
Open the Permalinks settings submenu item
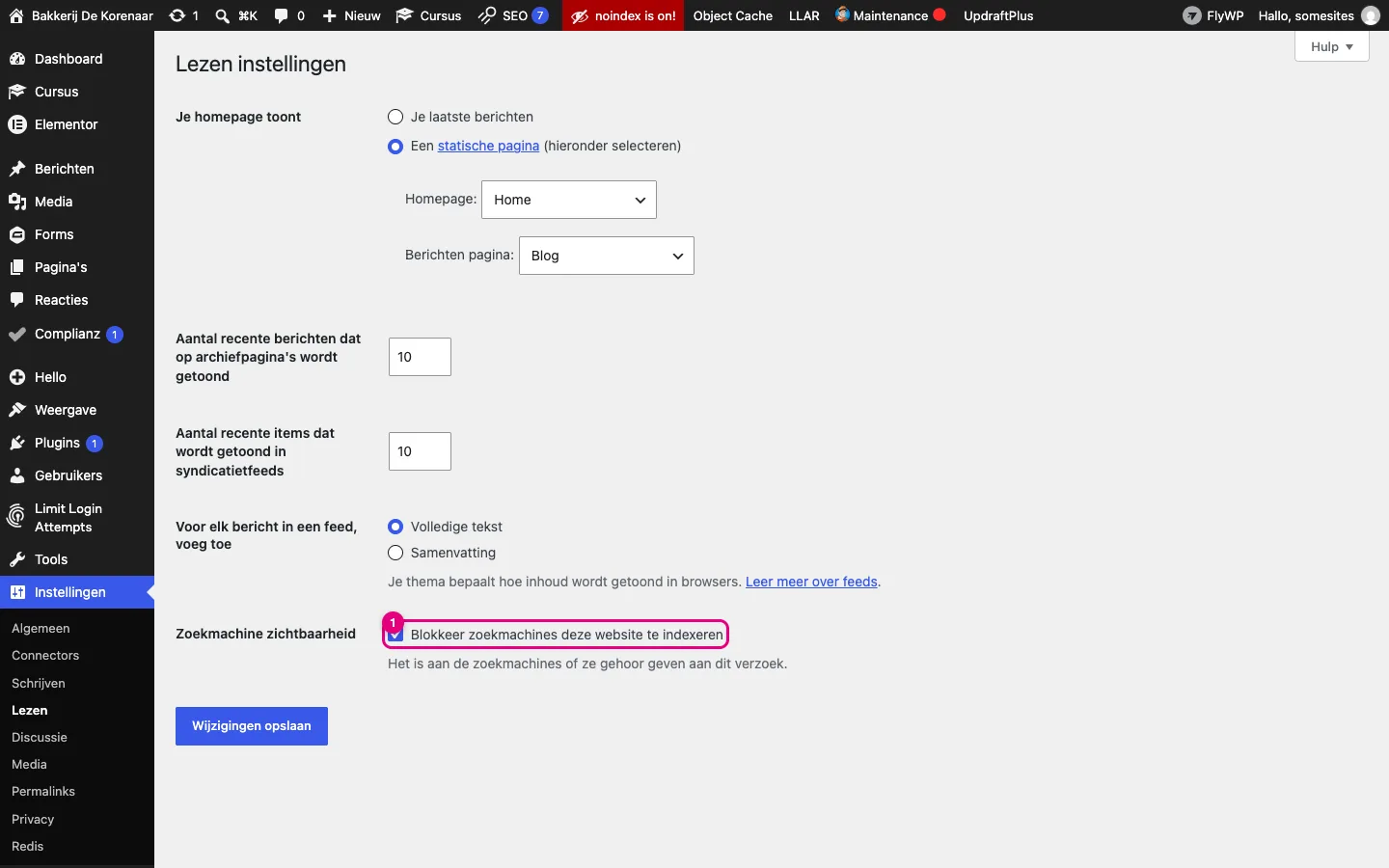click(43, 791)
